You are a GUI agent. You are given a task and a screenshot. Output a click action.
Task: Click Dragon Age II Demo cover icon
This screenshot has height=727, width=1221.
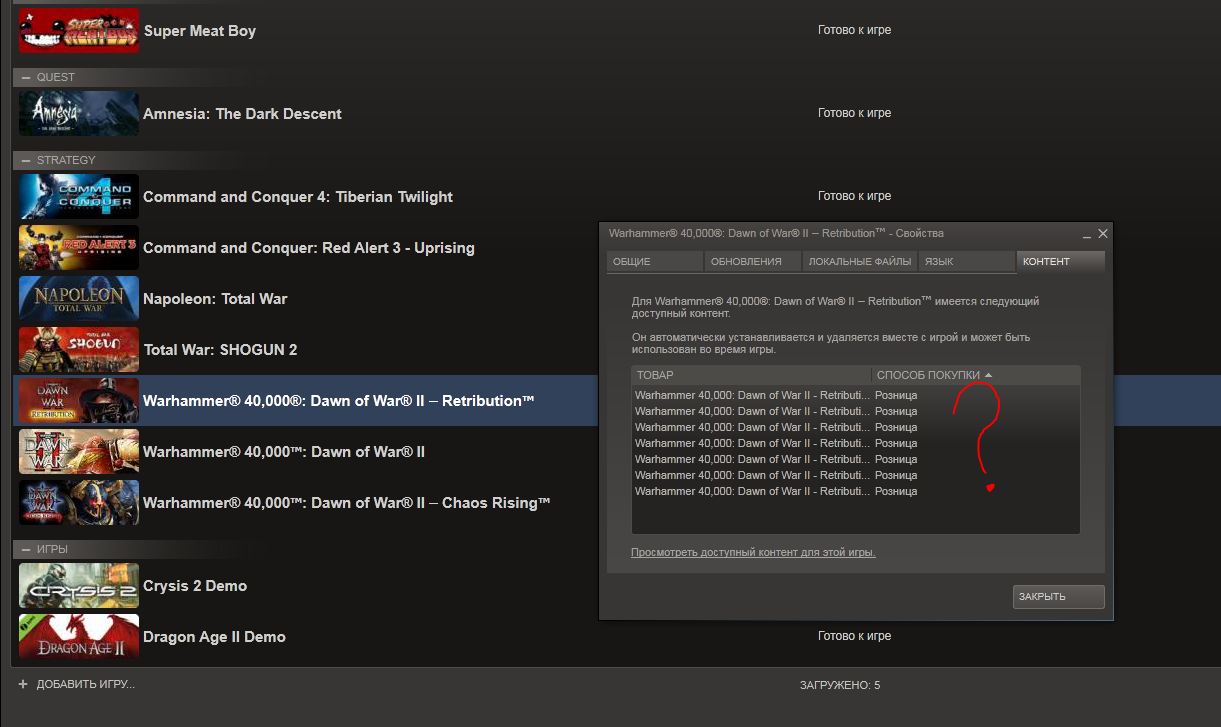tap(79, 636)
